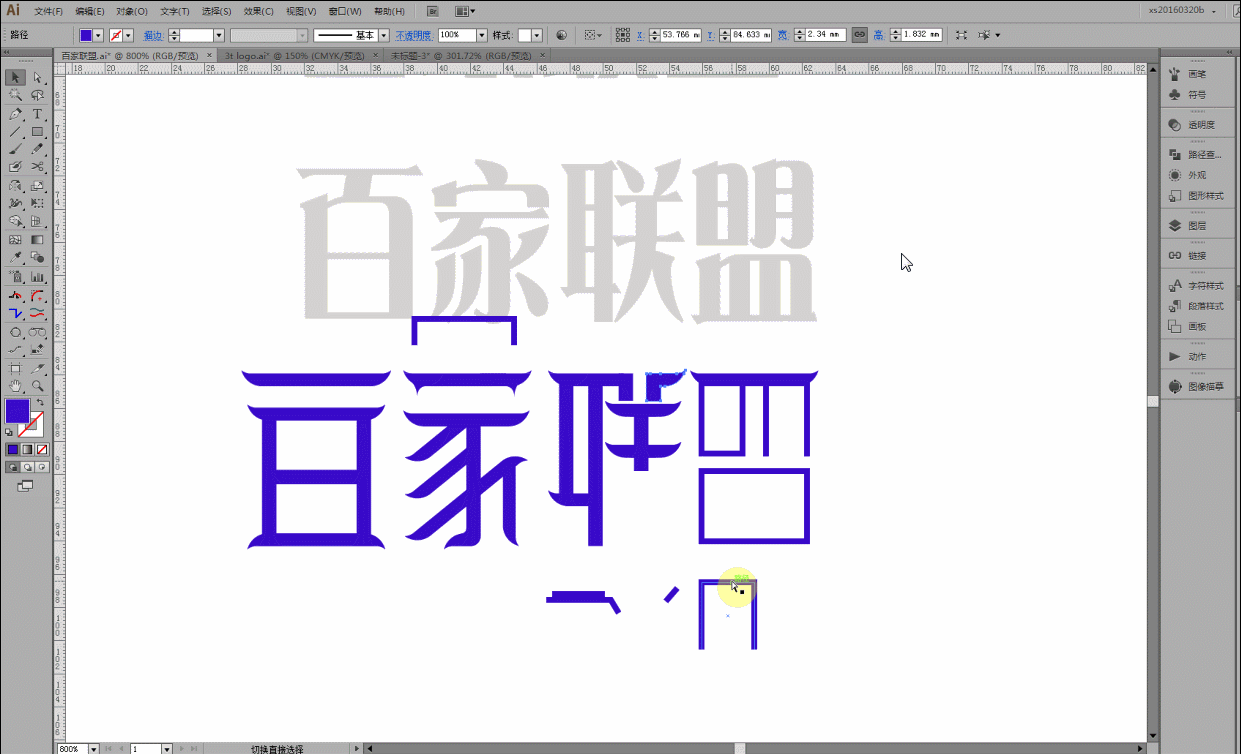Open the stroke weight dropdown
Viewport: 1241px width, 754px height.
[x=219, y=35]
